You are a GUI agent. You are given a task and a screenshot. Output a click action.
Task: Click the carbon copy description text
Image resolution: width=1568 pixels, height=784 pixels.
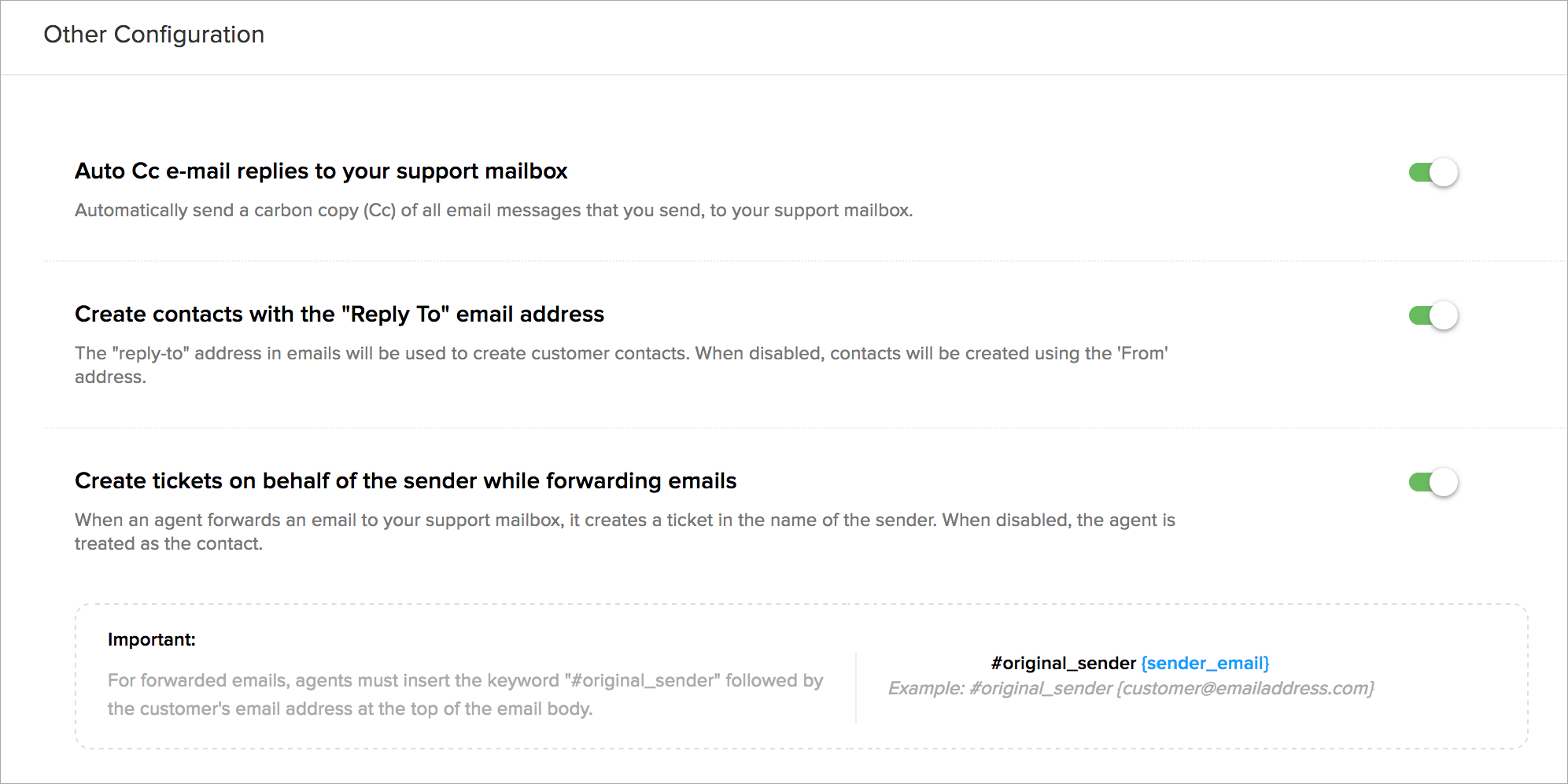(x=493, y=211)
